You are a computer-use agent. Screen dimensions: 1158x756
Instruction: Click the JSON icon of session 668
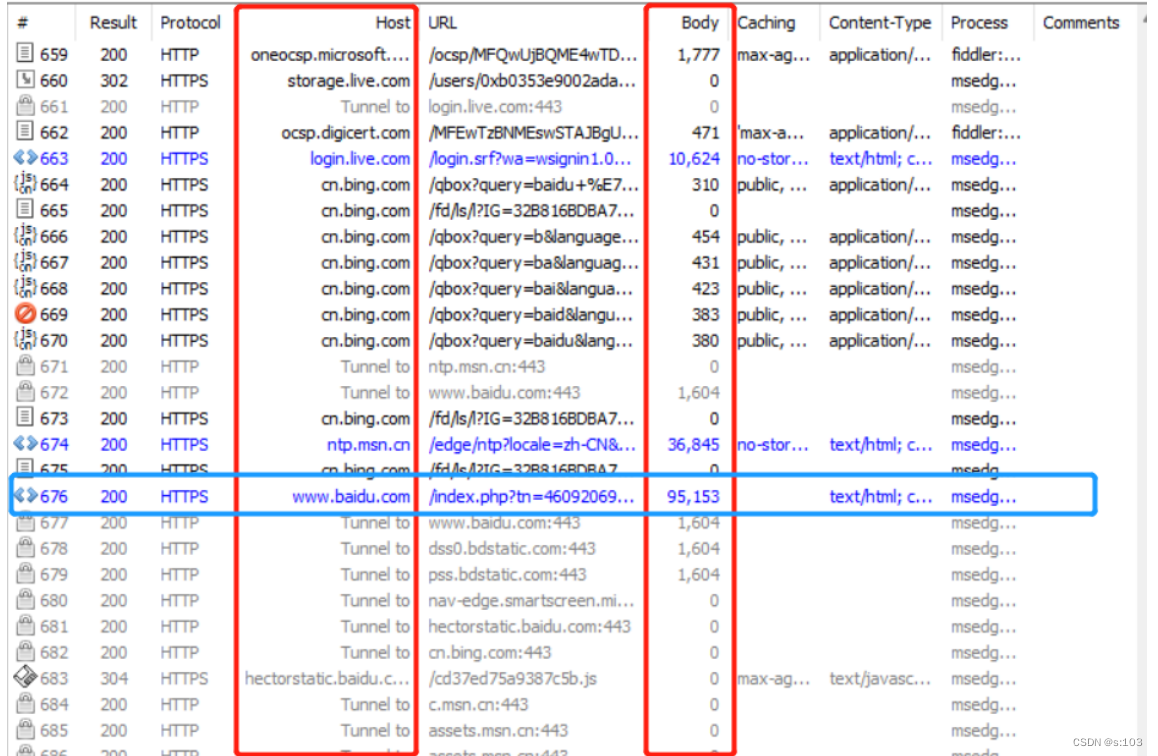point(25,287)
